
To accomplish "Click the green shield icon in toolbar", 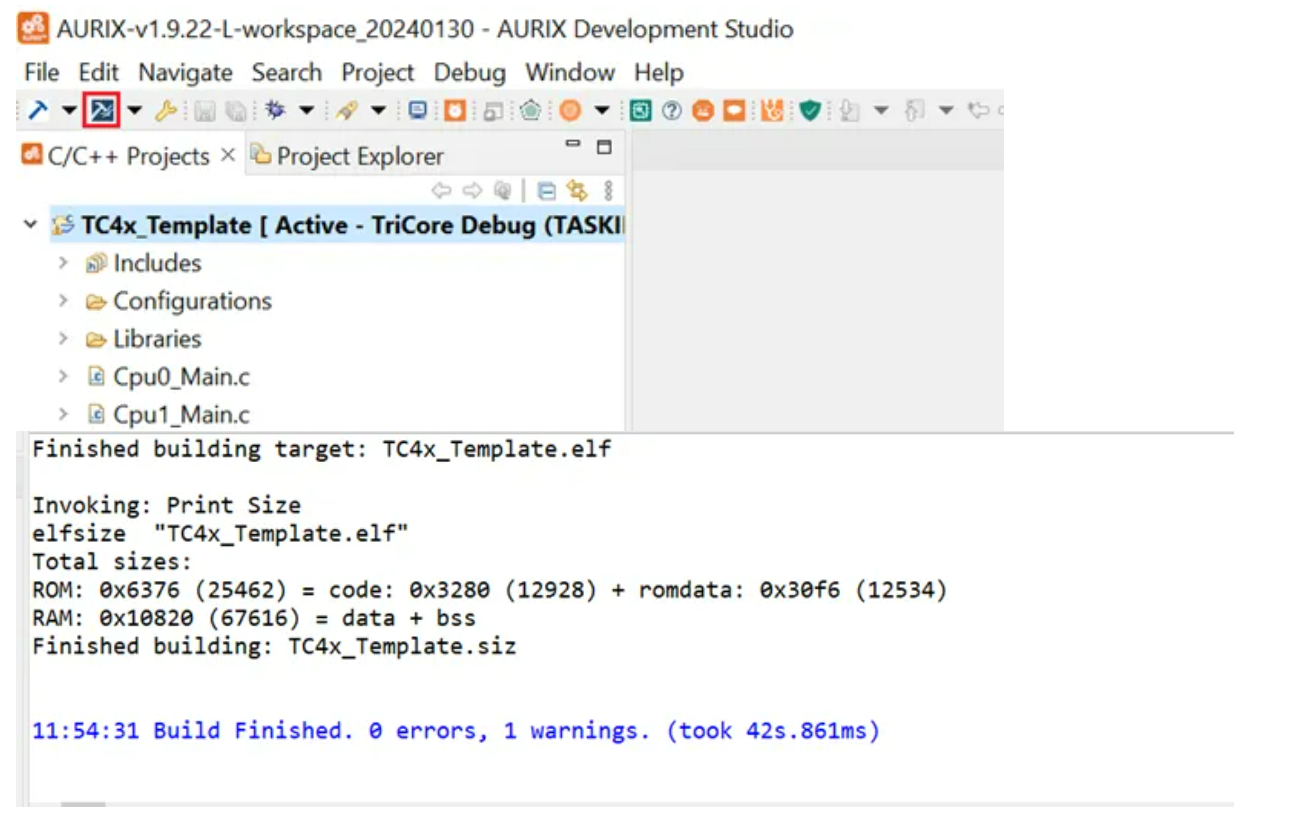I will [x=810, y=111].
